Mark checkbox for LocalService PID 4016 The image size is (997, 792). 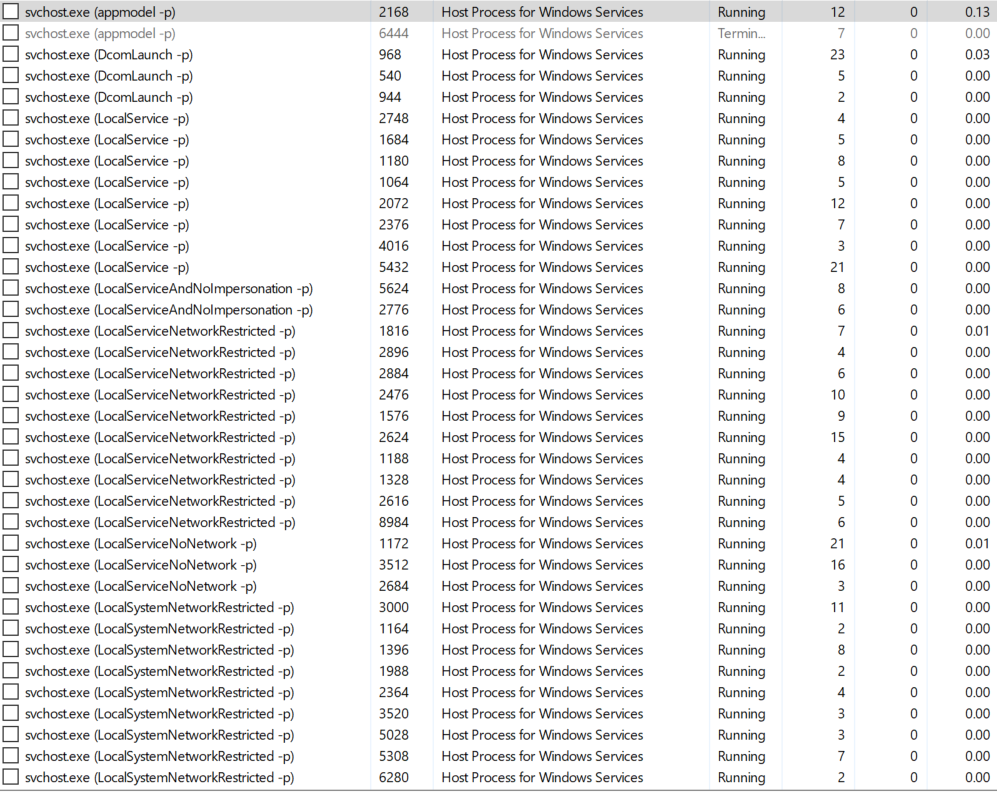[10, 246]
